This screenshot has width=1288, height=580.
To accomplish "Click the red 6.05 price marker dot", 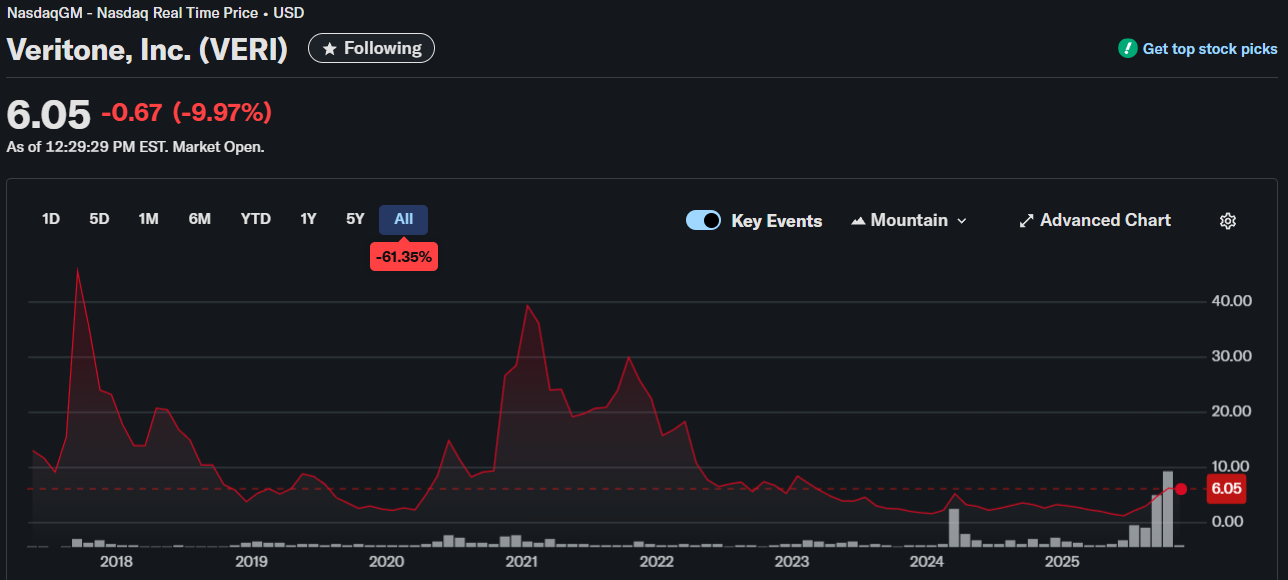I will 1181,489.
